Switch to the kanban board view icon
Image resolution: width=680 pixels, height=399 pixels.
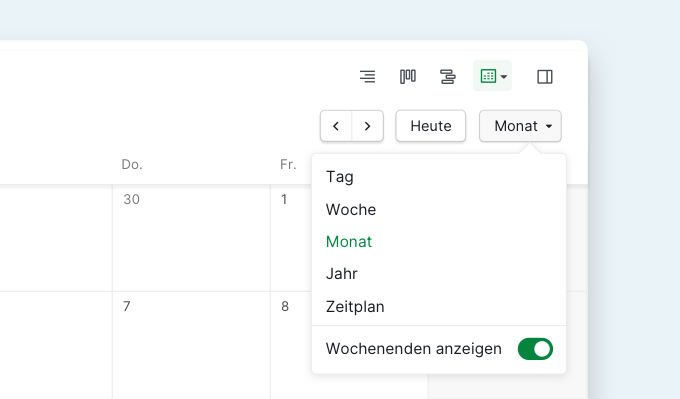(407, 76)
